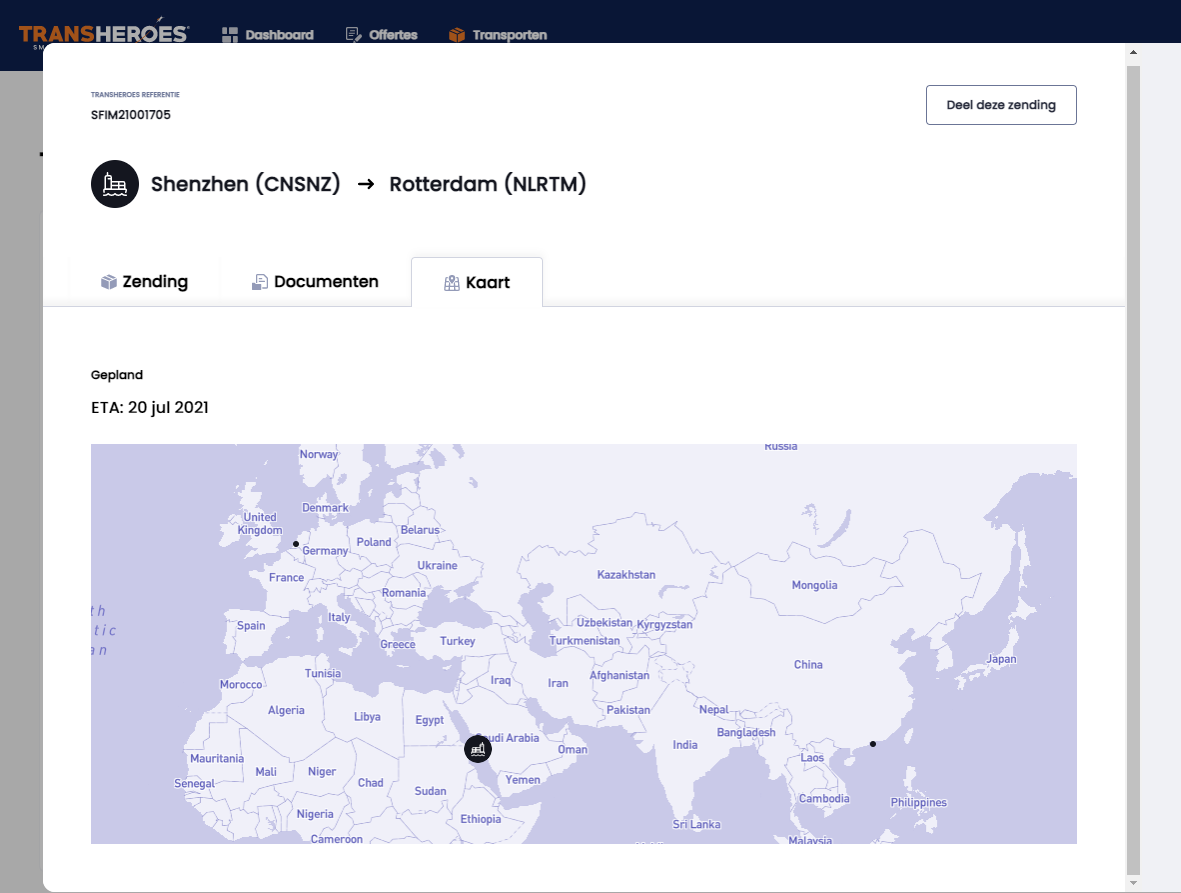Click the Philippines label on map
The image size is (1181, 893).
(918, 803)
